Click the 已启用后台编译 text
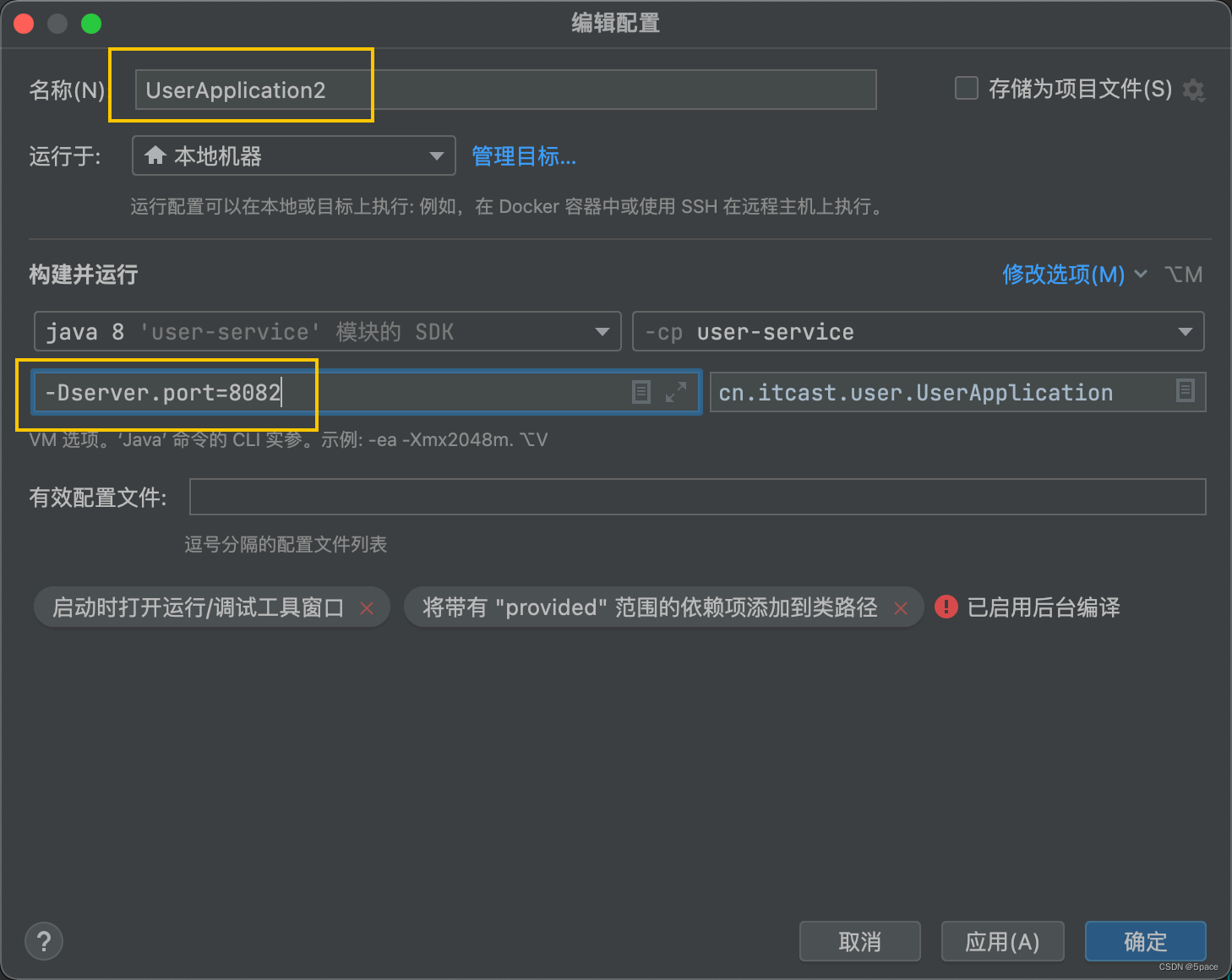This screenshot has width=1232, height=980. click(x=1044, y=607)
